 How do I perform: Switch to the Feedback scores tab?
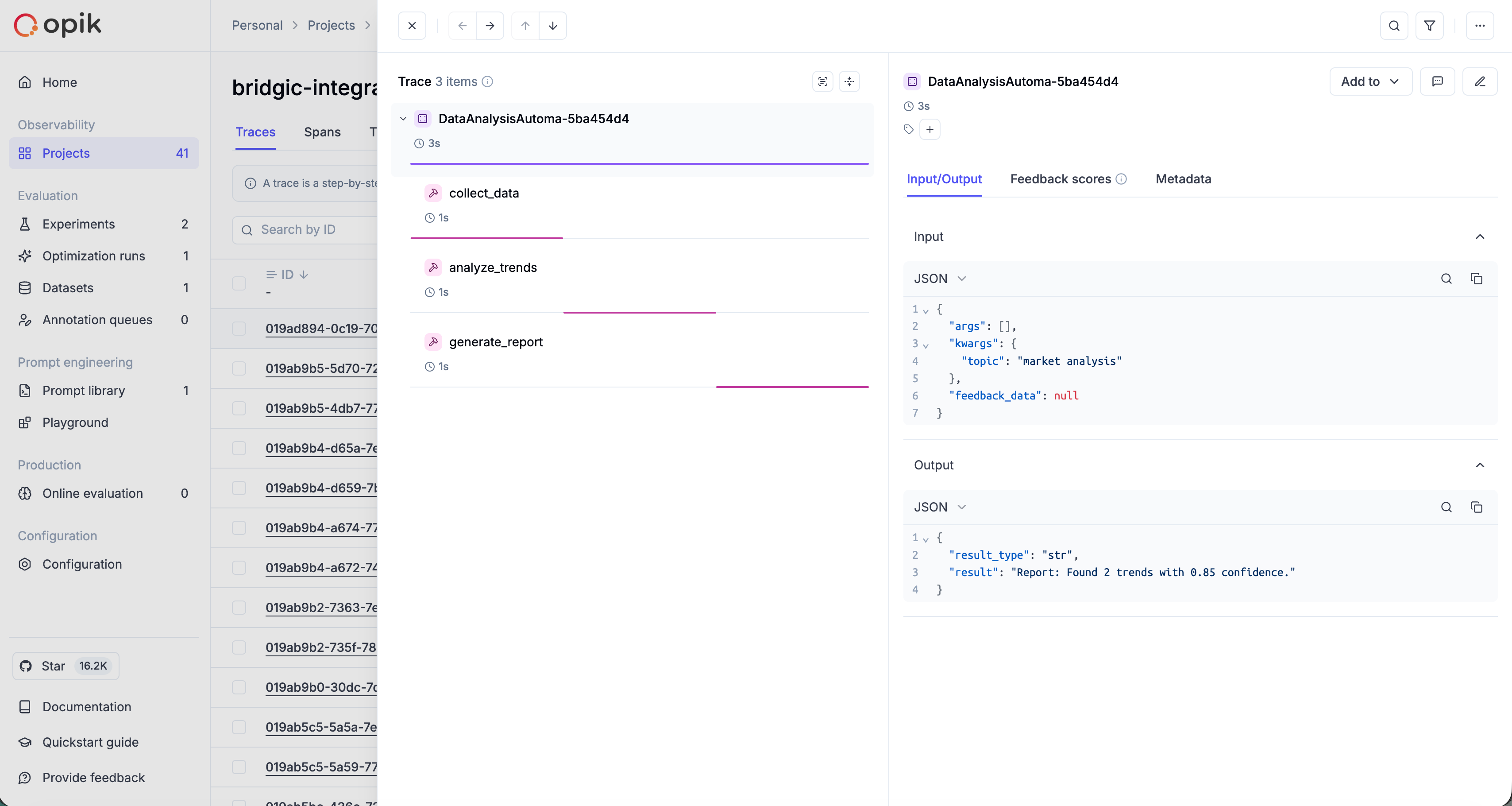click(x=1060, y=179)
